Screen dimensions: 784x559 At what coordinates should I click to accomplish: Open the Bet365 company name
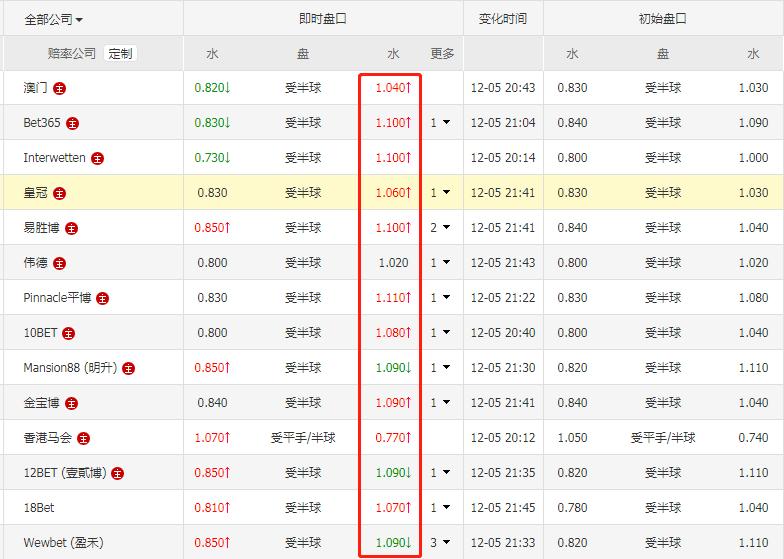coord(42,122)
